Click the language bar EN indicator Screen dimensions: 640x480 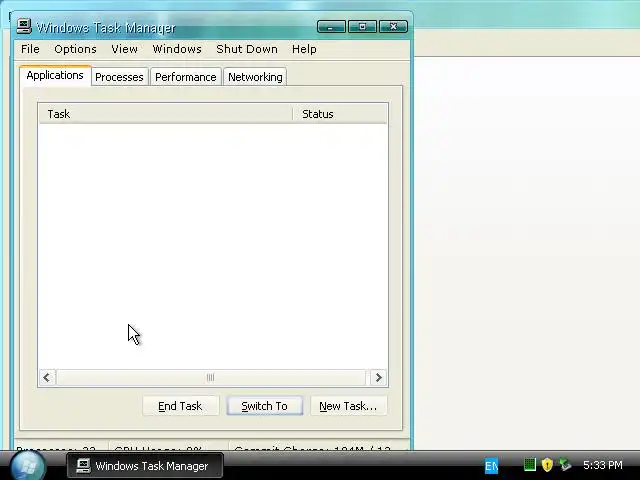(491, 466)
